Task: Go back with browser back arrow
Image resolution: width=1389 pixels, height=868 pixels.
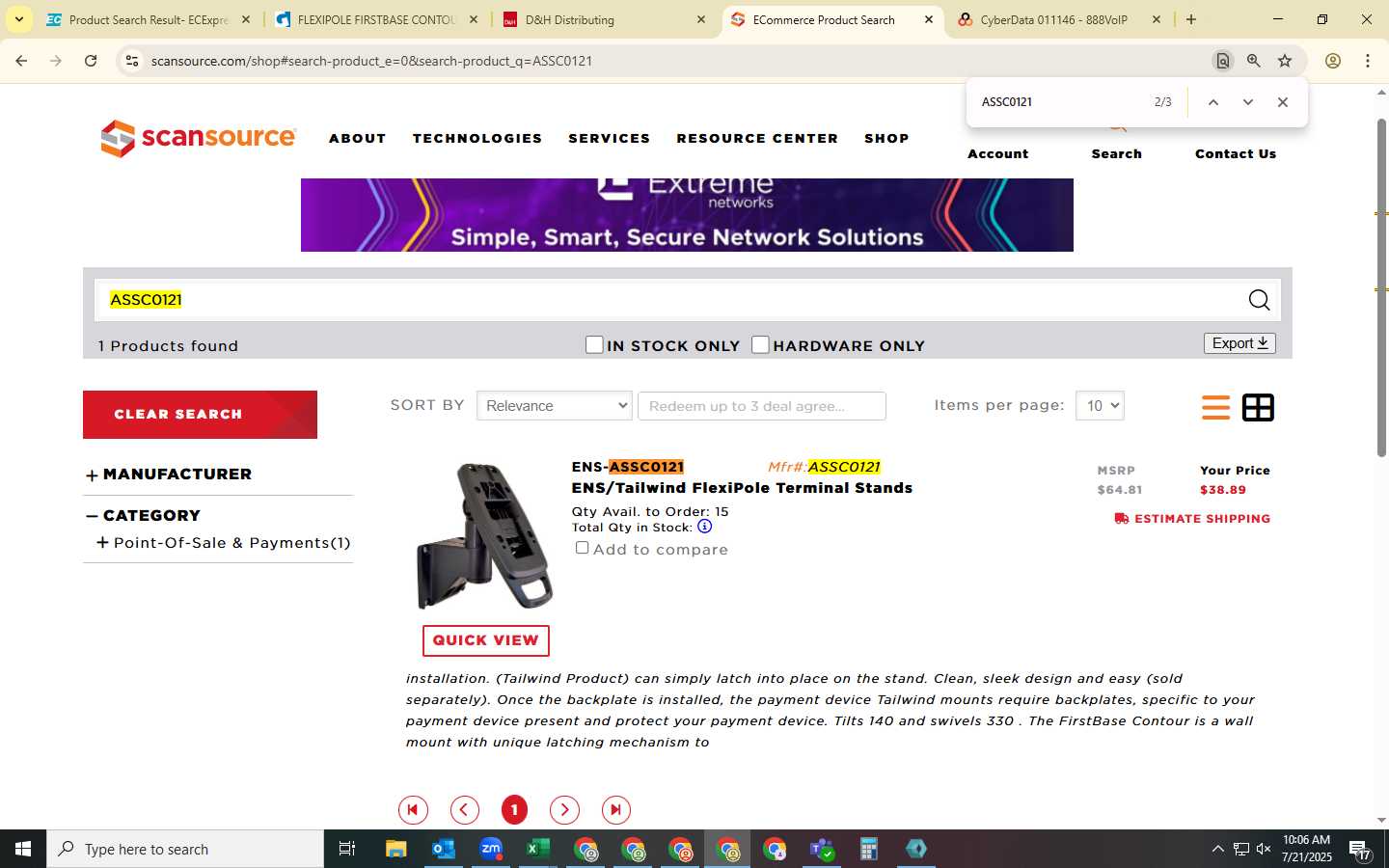Action: click(21, 61)
